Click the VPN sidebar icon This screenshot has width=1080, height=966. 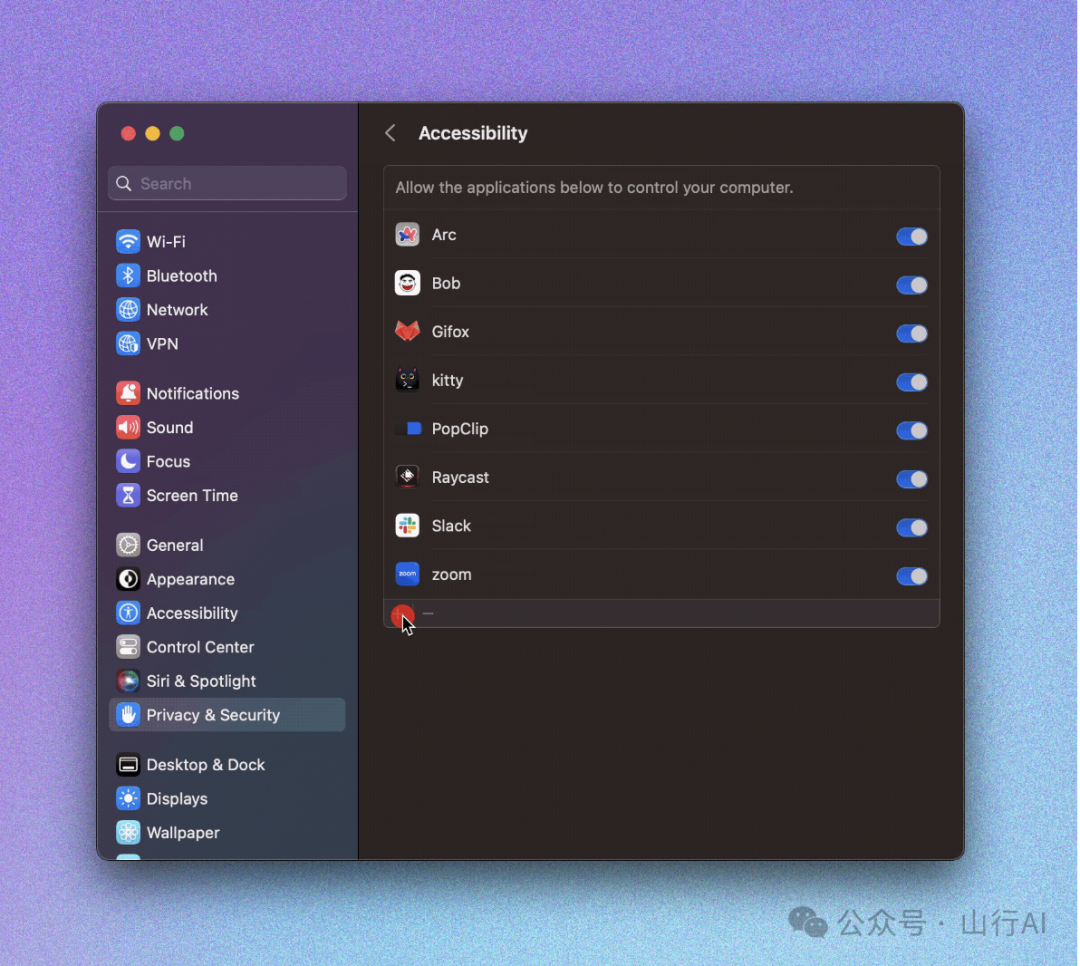click(128, 344)
